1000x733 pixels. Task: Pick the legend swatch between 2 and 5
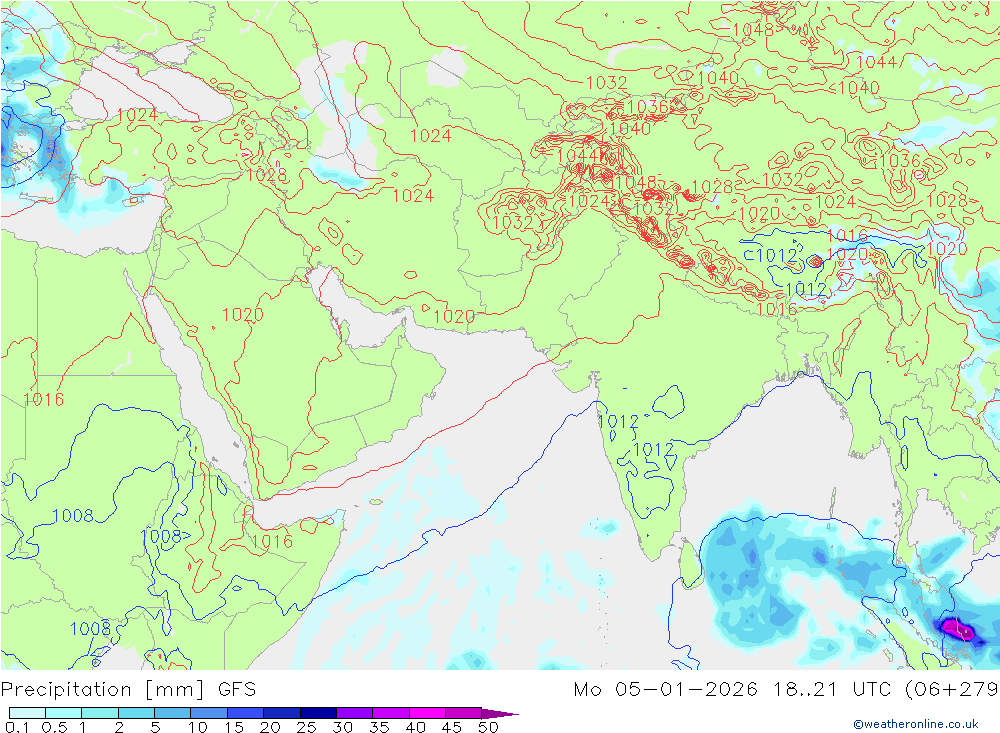(136, 713)
